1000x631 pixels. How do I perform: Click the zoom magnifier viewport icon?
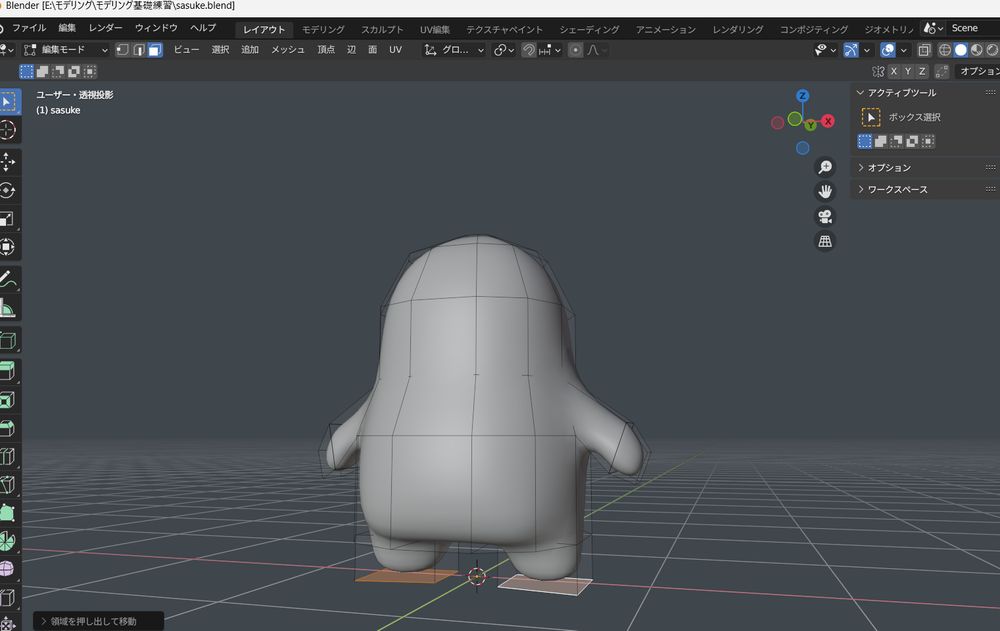point(825,167)
